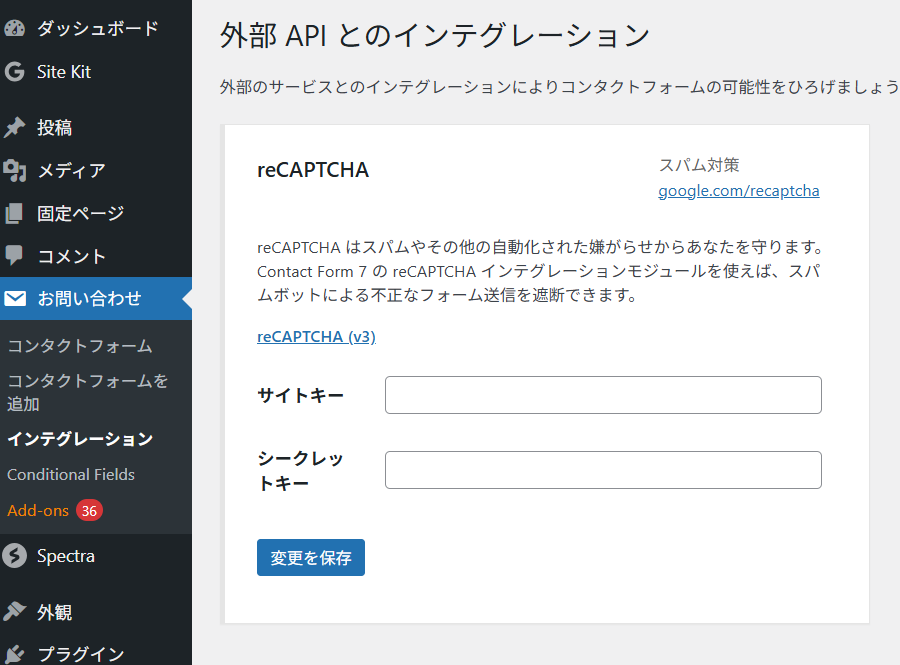
Task: Open the コンタクトフォーム submenu item
Action: coord(80,346)
